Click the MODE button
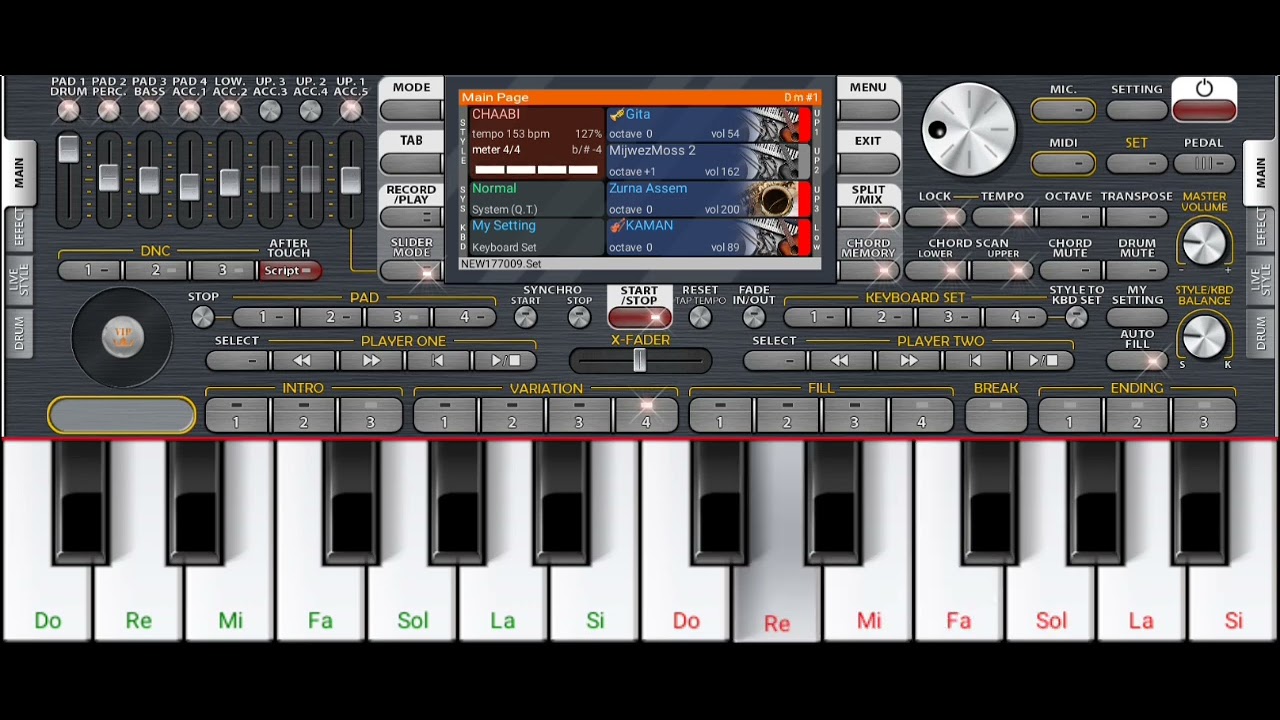This screenshot has height=720, width=1280. pos(411,109)
